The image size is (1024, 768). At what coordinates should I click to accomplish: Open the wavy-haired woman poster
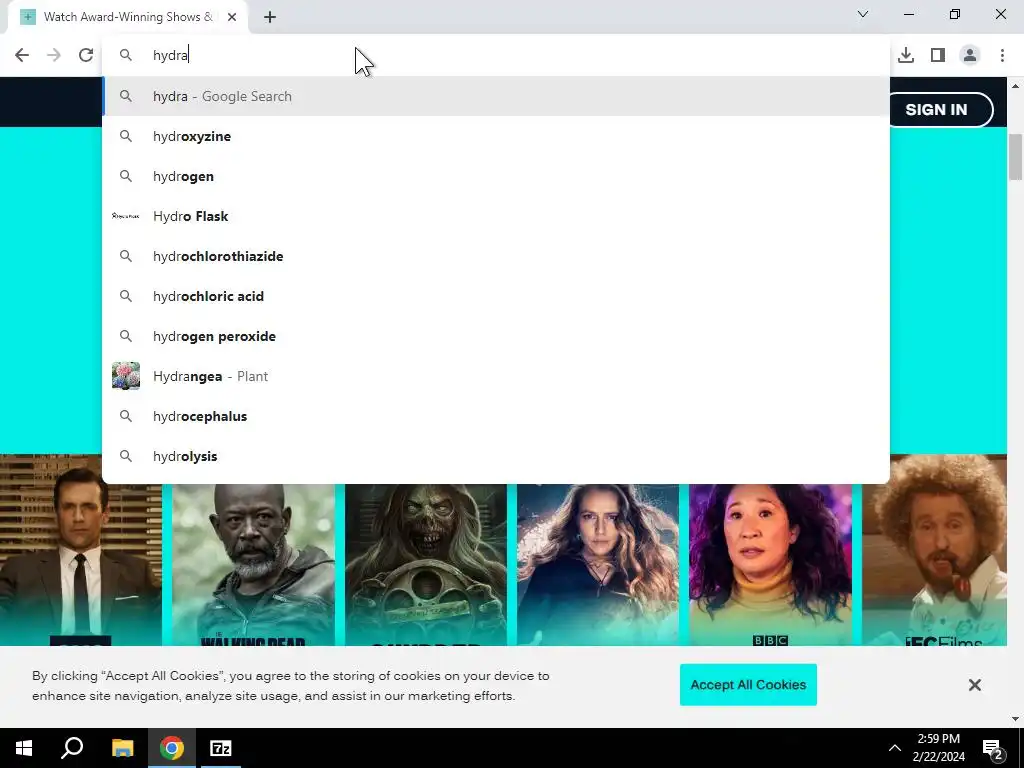[x=598, y=565]
